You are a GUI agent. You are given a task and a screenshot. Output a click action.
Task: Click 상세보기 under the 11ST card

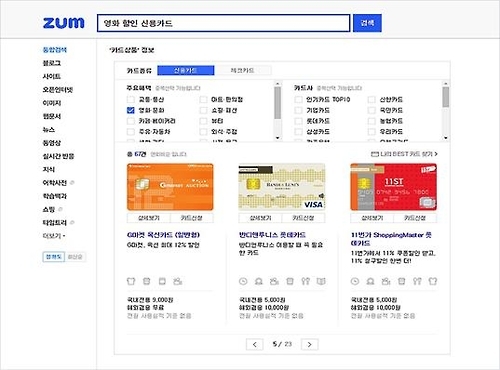pyautogui.click(x=372, y=218)
